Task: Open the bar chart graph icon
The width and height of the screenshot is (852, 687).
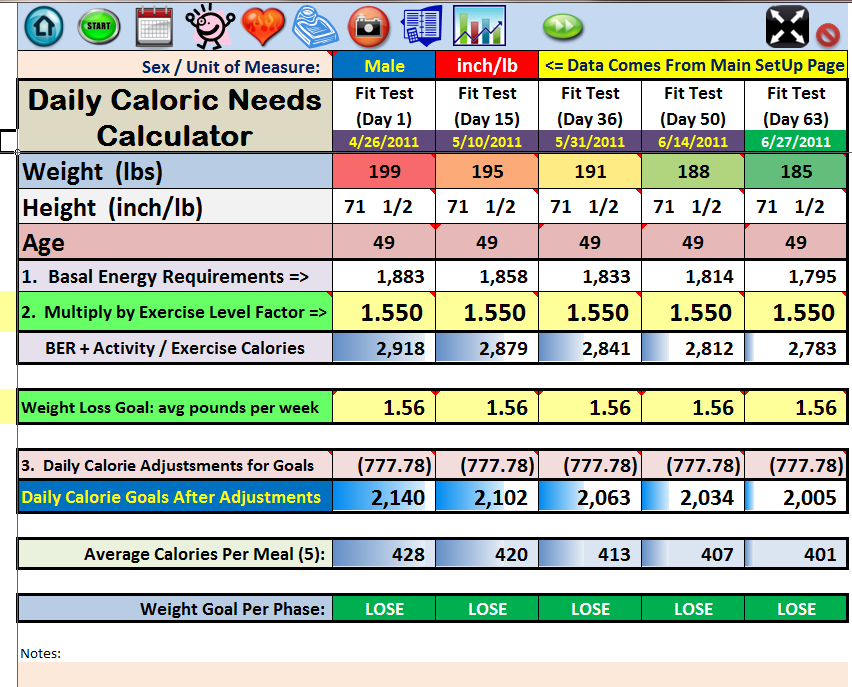Action: pyautogui.click(x=479, y=26)
